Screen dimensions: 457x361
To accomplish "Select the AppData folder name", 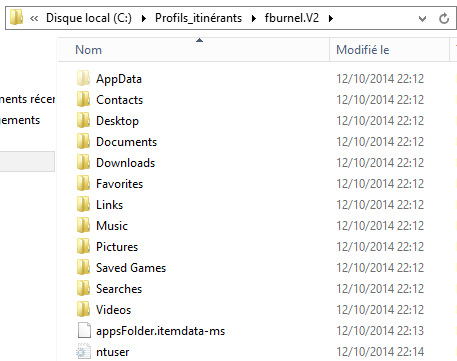I will point(119,79).
